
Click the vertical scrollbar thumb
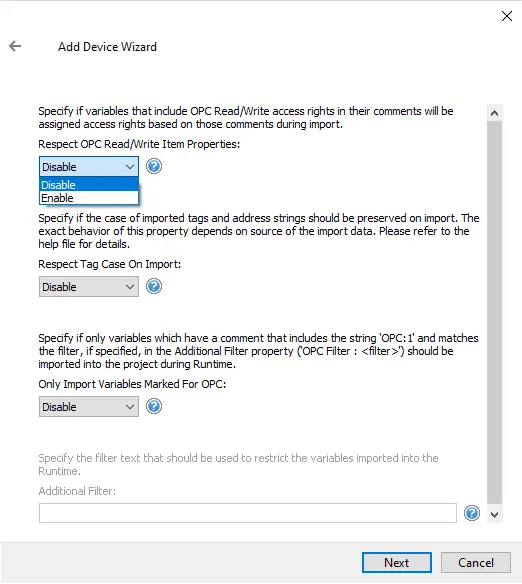point(494,313)
